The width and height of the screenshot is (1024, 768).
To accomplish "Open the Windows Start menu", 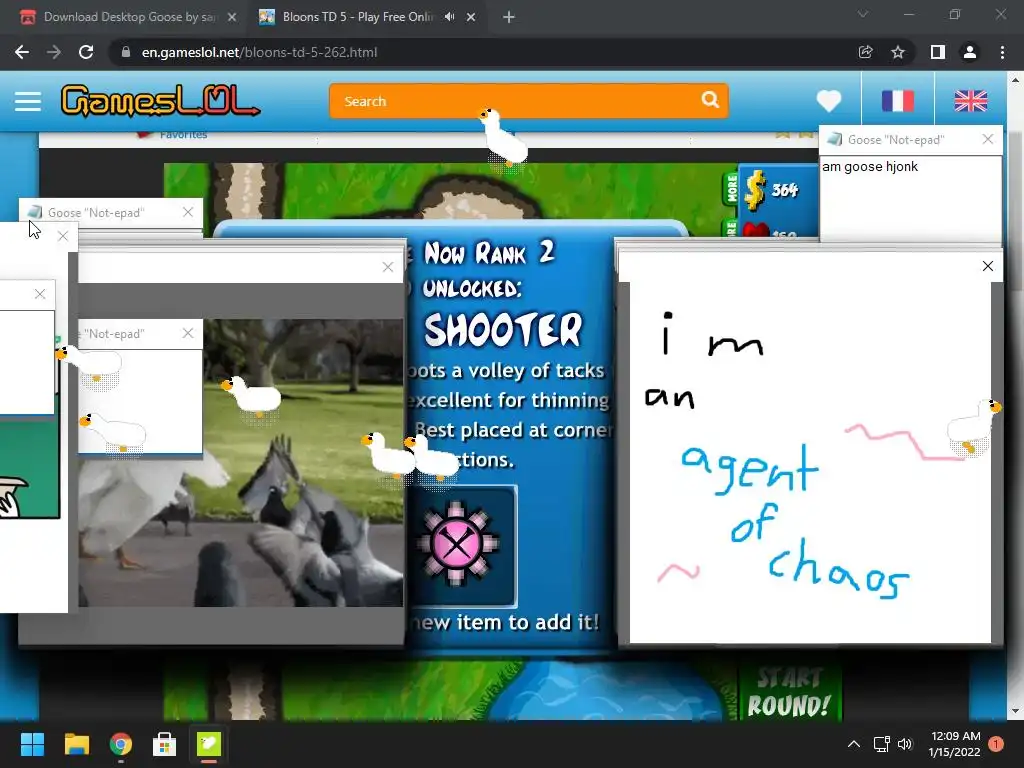I will point(33,744).
